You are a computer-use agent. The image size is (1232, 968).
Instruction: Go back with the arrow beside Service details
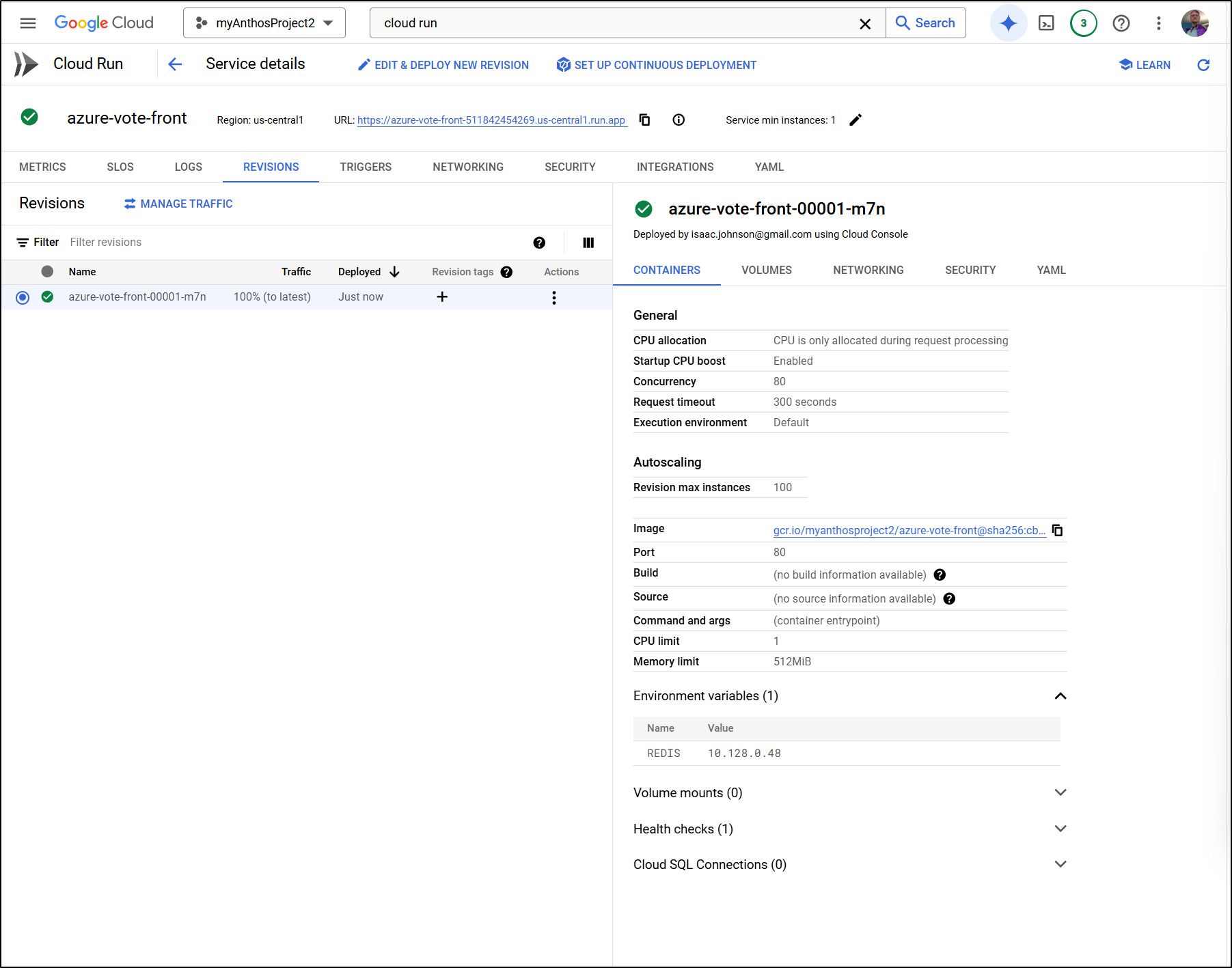[x=175, y=64]
